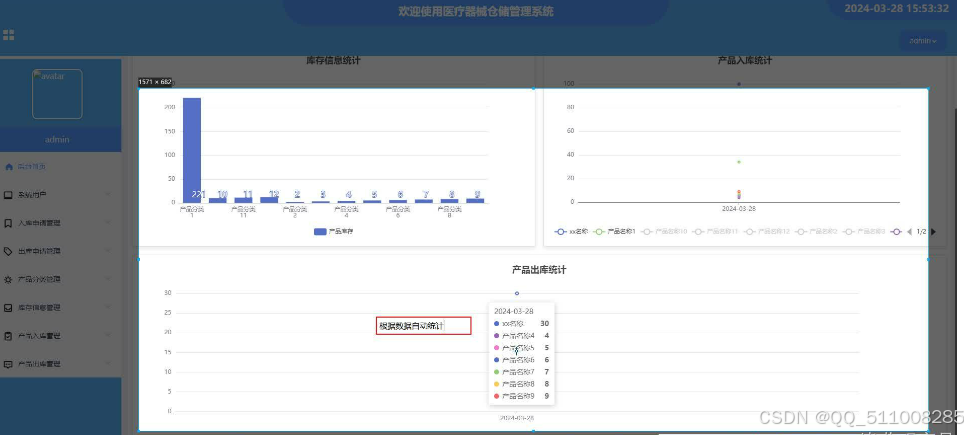Enable the 产品名称10 series in legend
The image size is (968, 435).
pyautogui.click(x=665, y=231)
